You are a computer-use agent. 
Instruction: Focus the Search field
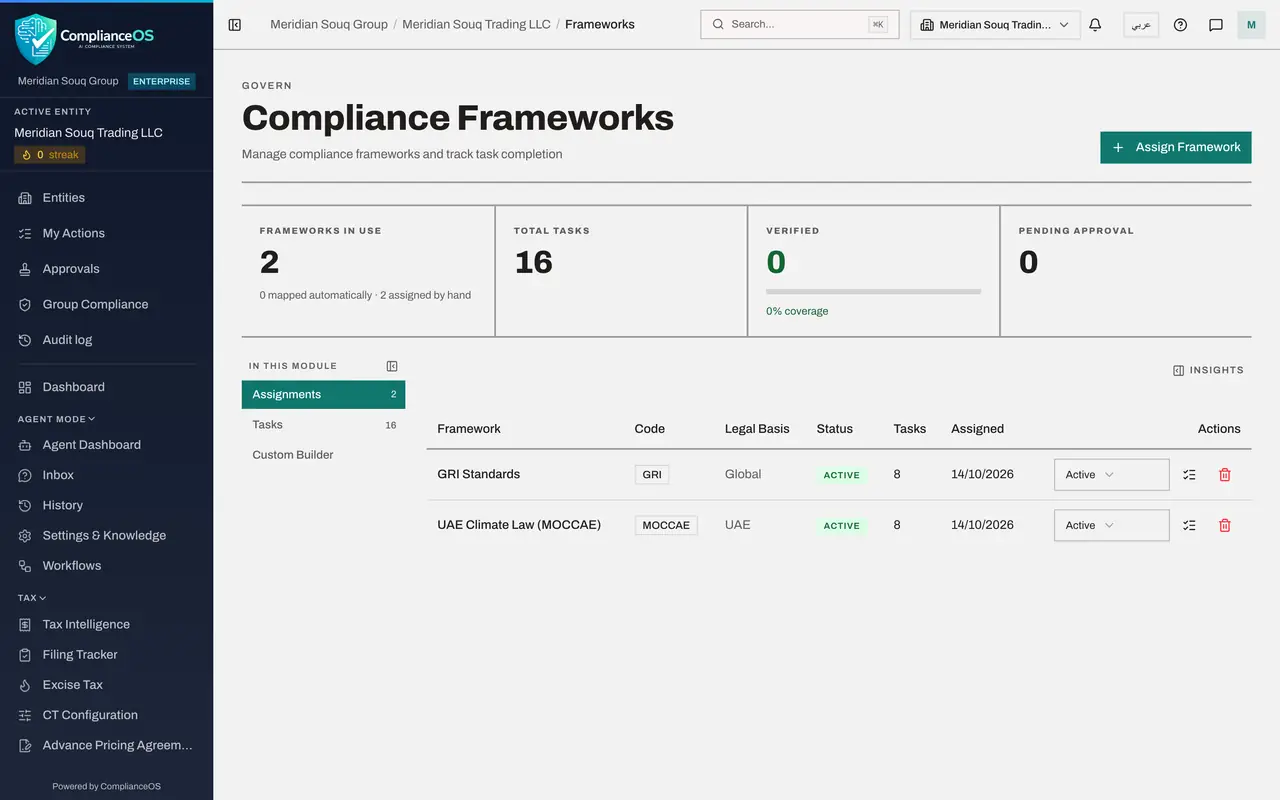point(800,25)
